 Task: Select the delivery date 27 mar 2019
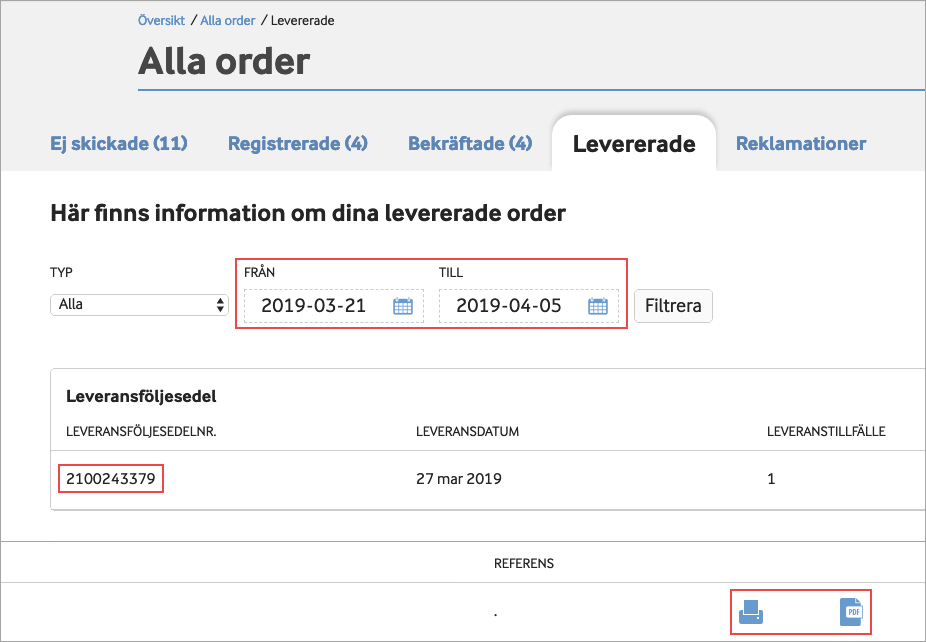coord(458,479)
